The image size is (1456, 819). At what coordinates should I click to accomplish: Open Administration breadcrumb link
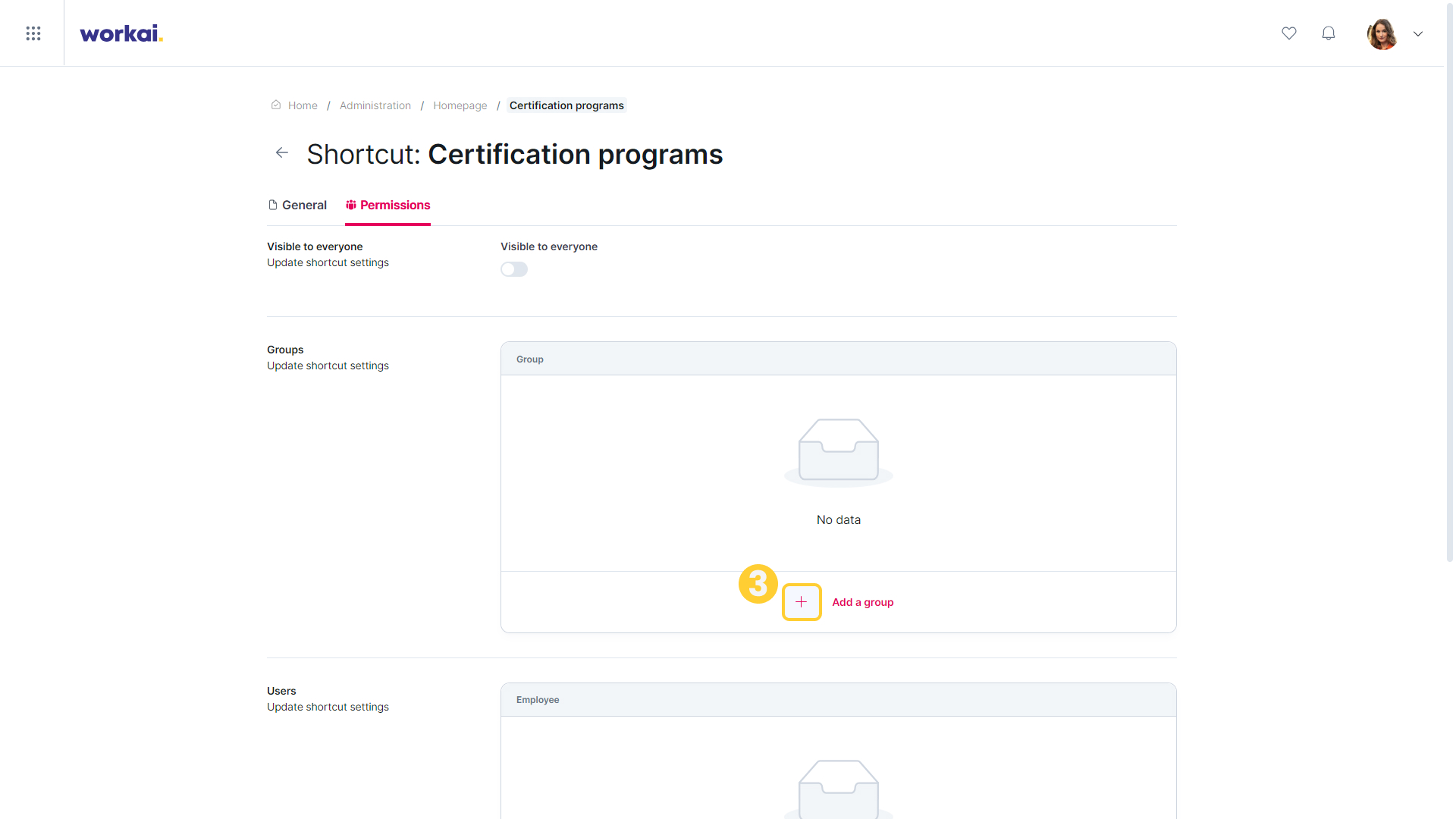tap(375, 105)
